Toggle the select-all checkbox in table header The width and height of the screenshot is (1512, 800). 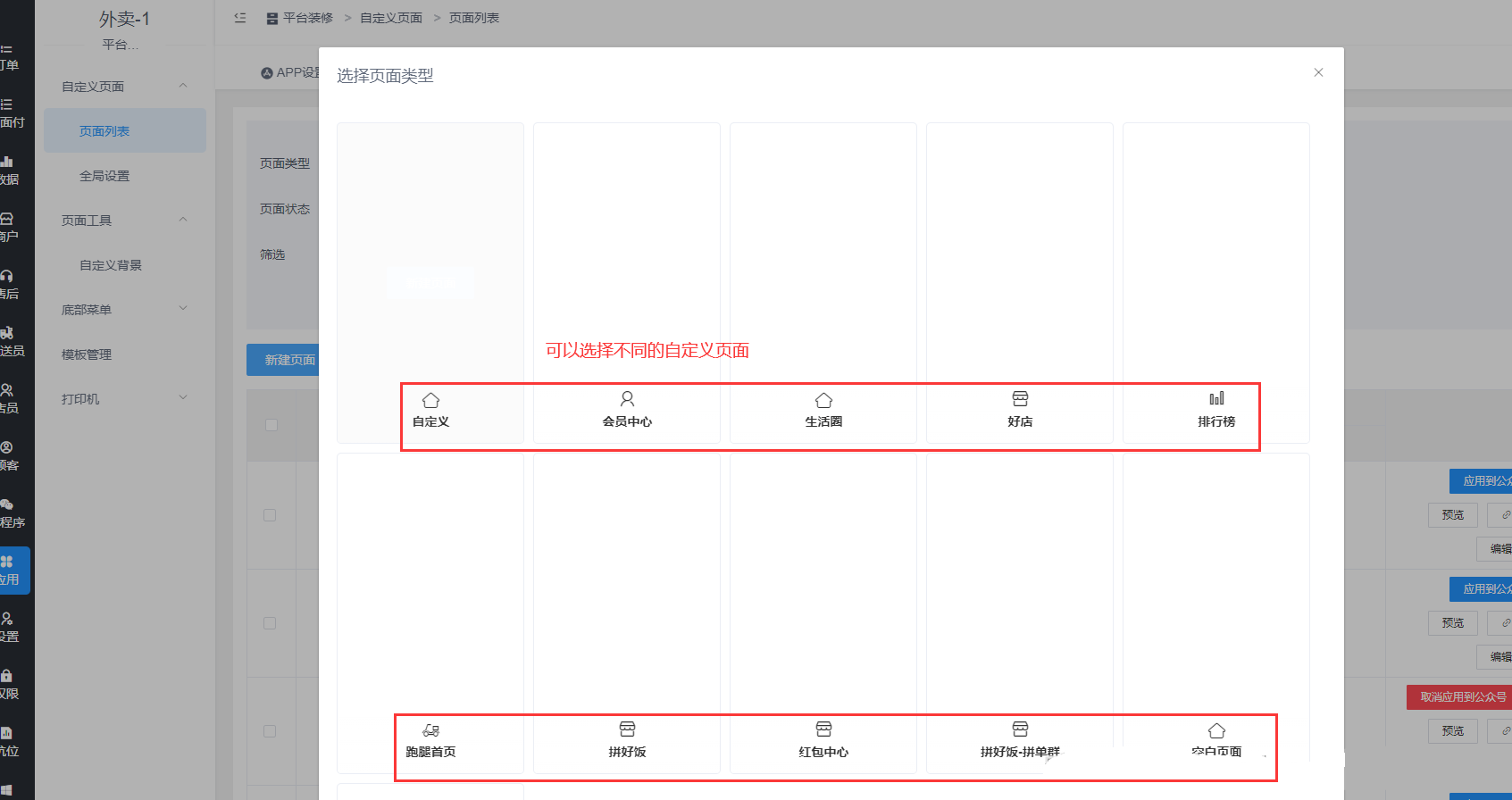click(x=271, y=425)
